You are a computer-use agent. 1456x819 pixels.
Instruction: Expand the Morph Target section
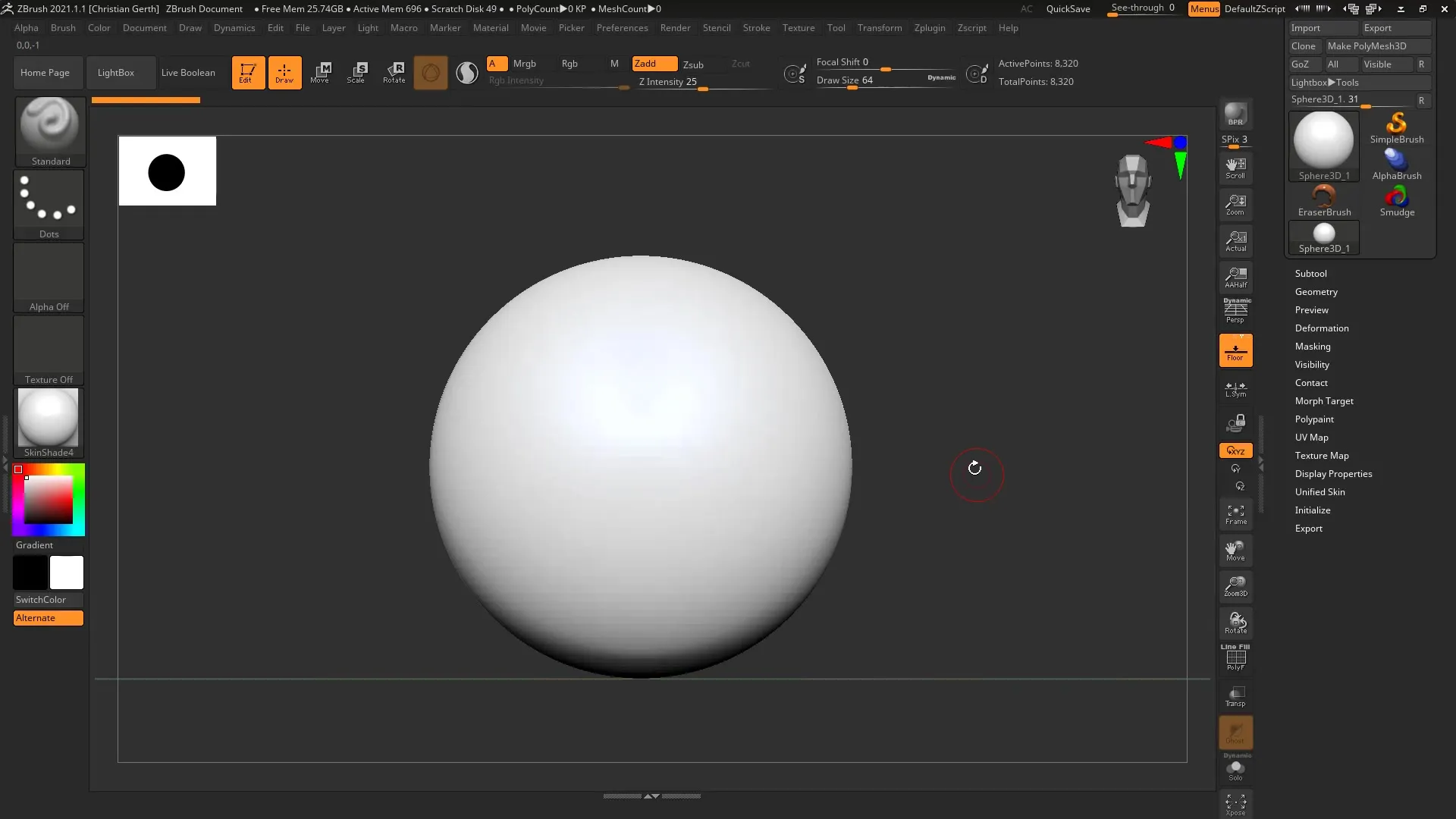(x=1323, y=401)
